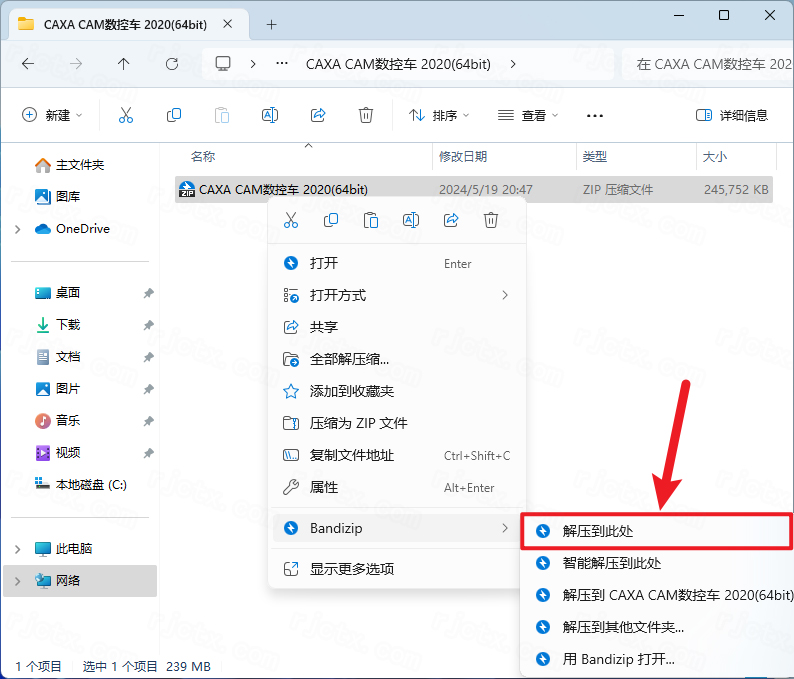Screen dimensions: 794x679
Task: Toggle the 详细信息 details pane button
Action: tap(732, 115)
